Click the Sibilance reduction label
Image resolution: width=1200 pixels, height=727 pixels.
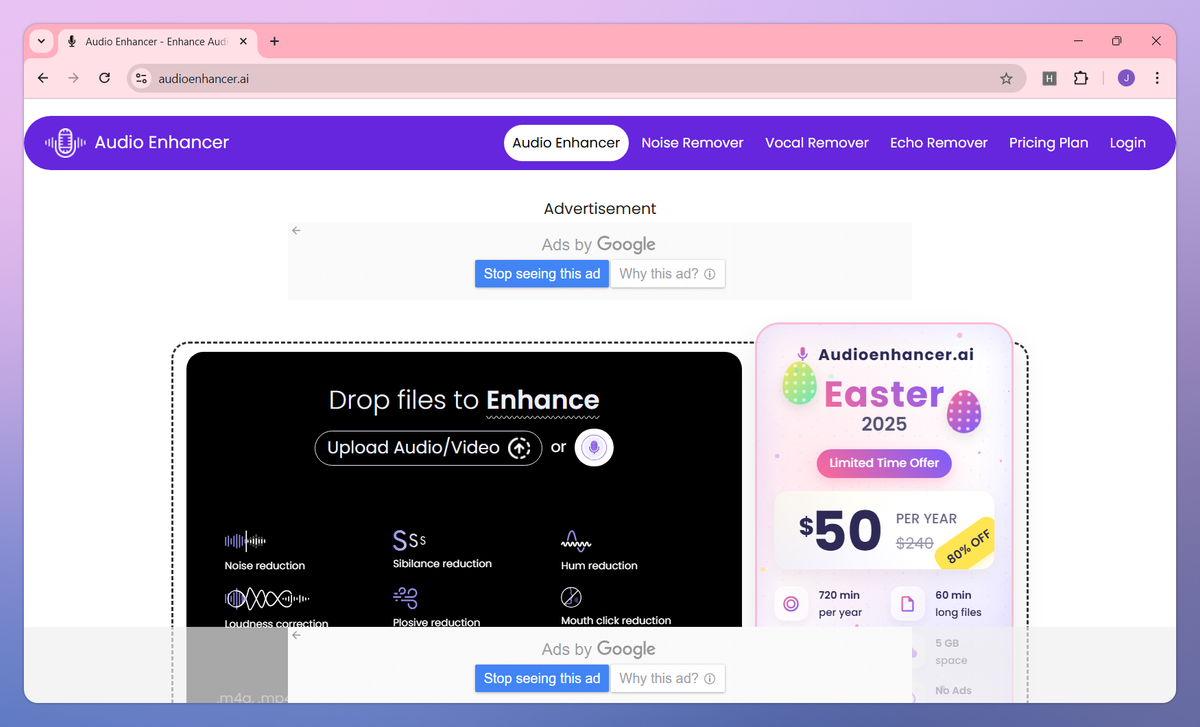442,564
